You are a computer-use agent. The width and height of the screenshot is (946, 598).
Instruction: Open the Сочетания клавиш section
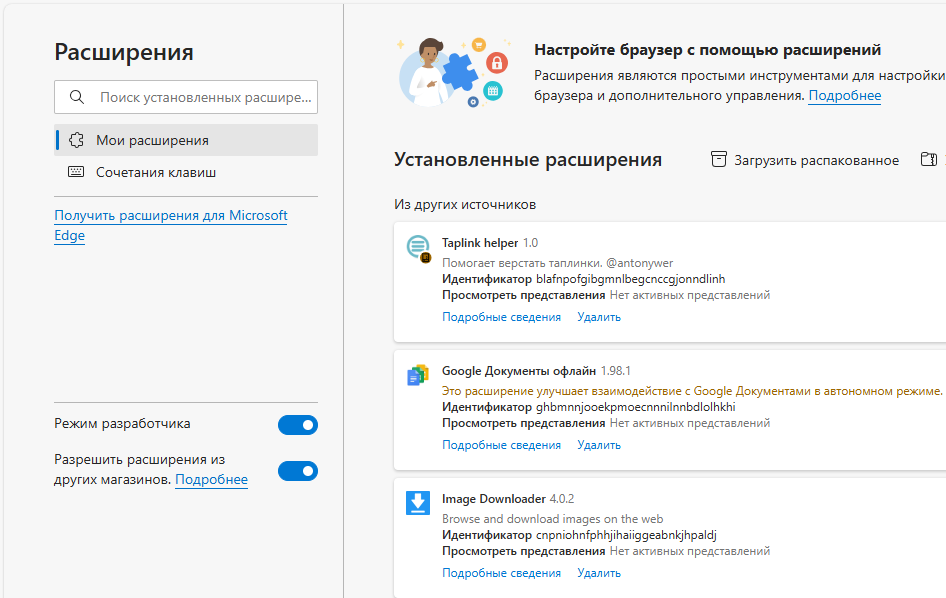tap(186, 172)
